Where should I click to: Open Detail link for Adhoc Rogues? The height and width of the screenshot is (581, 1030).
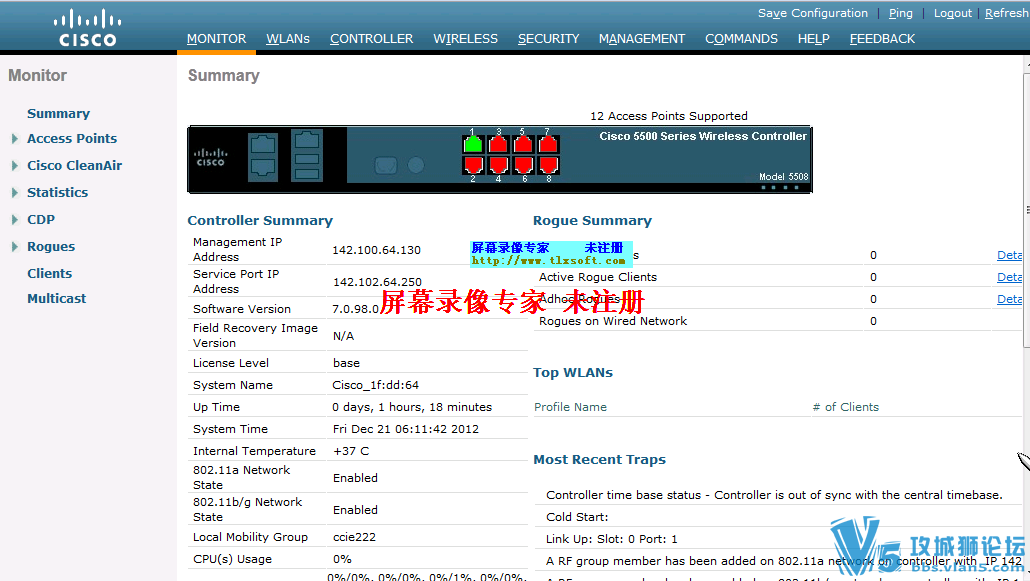(x=1010, y=299)
